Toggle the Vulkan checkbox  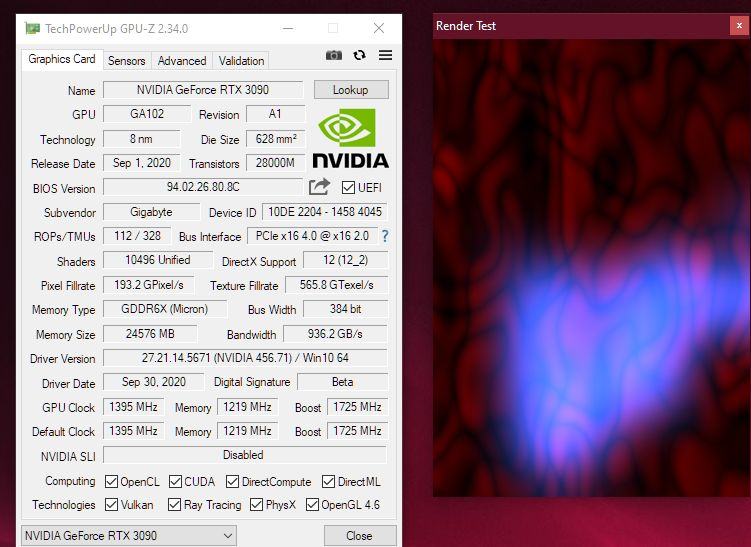point(111,504)
